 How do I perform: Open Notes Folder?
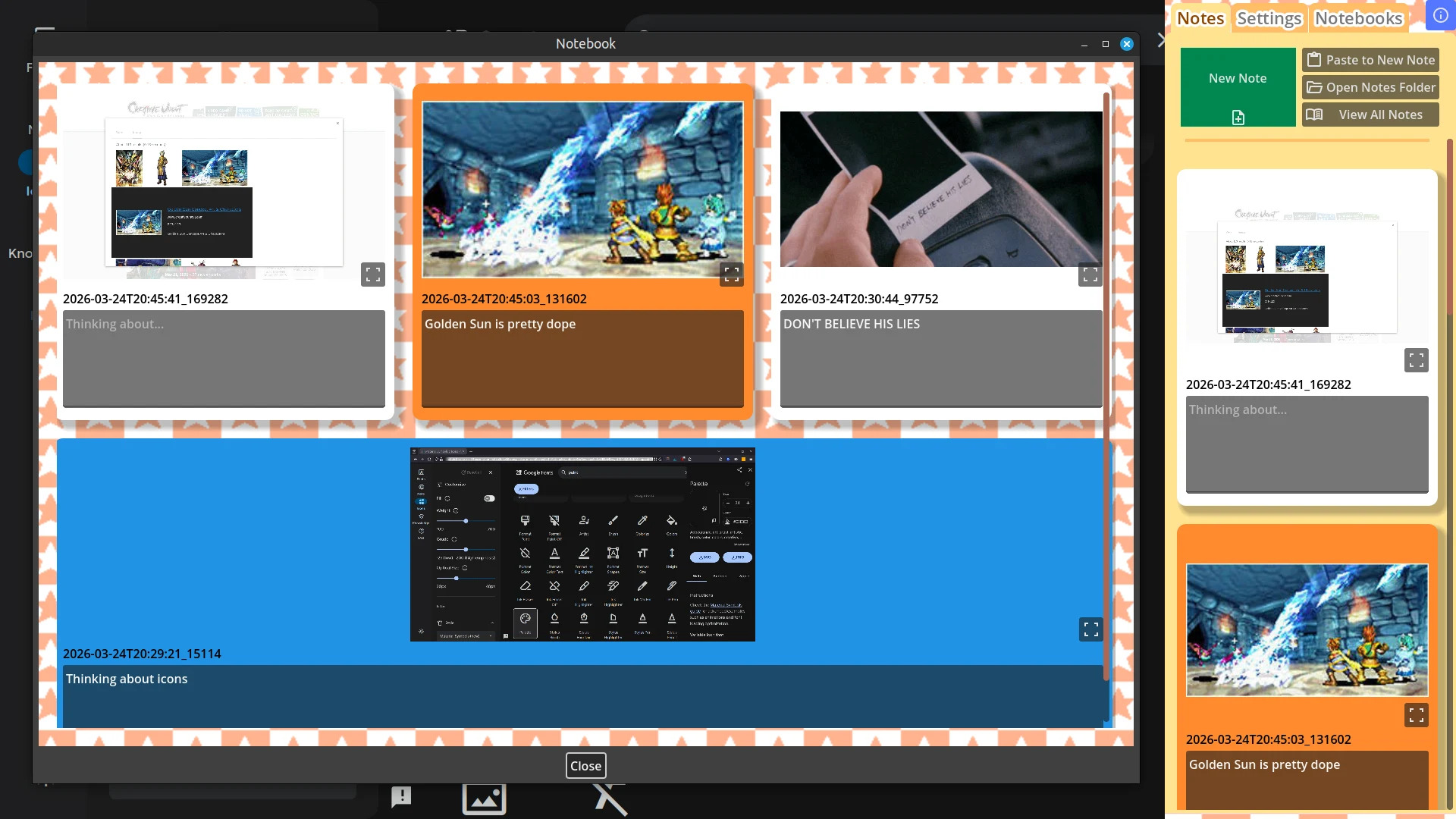pos(1370,87)
